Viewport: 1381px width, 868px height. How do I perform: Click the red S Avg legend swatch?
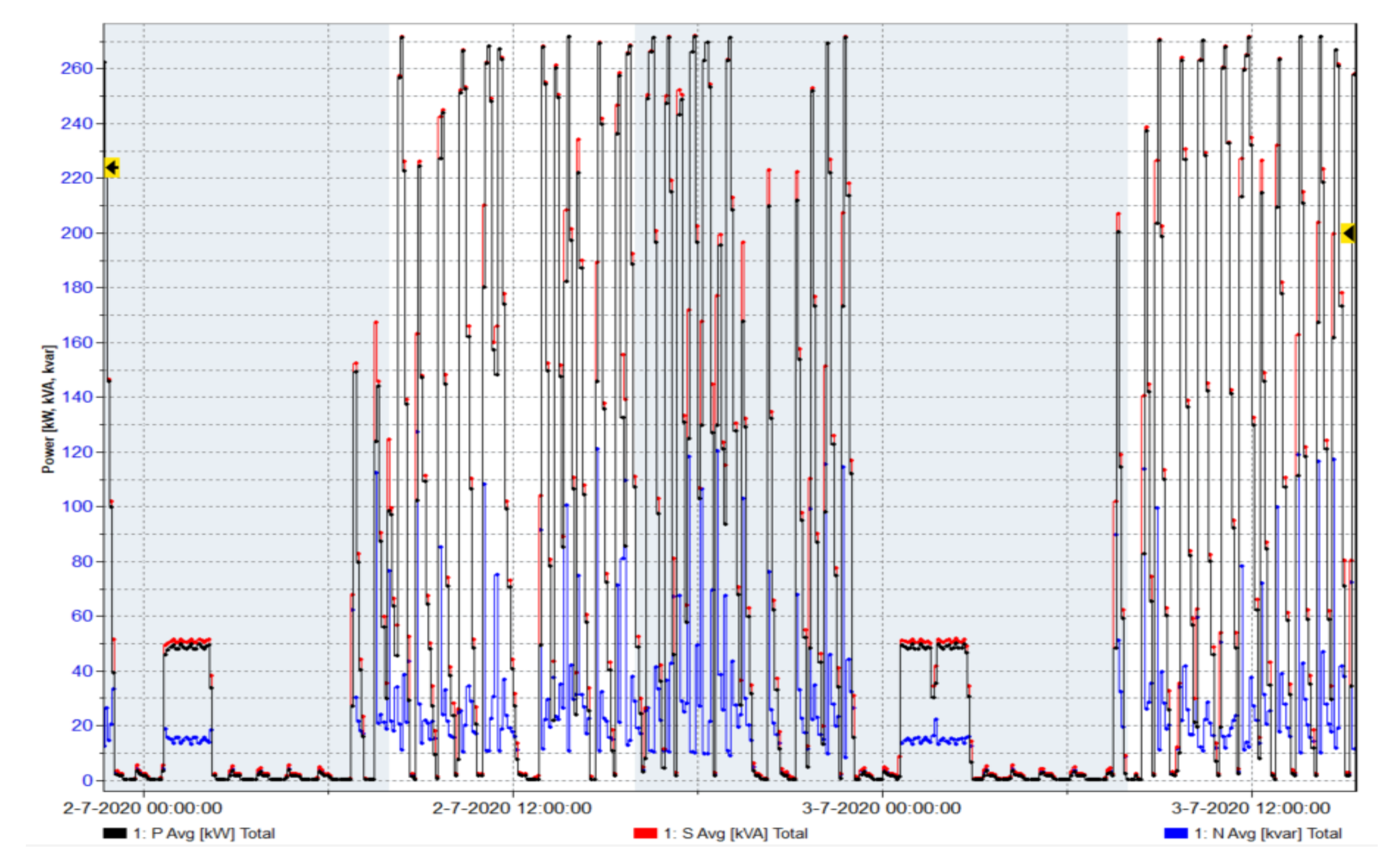645,833
